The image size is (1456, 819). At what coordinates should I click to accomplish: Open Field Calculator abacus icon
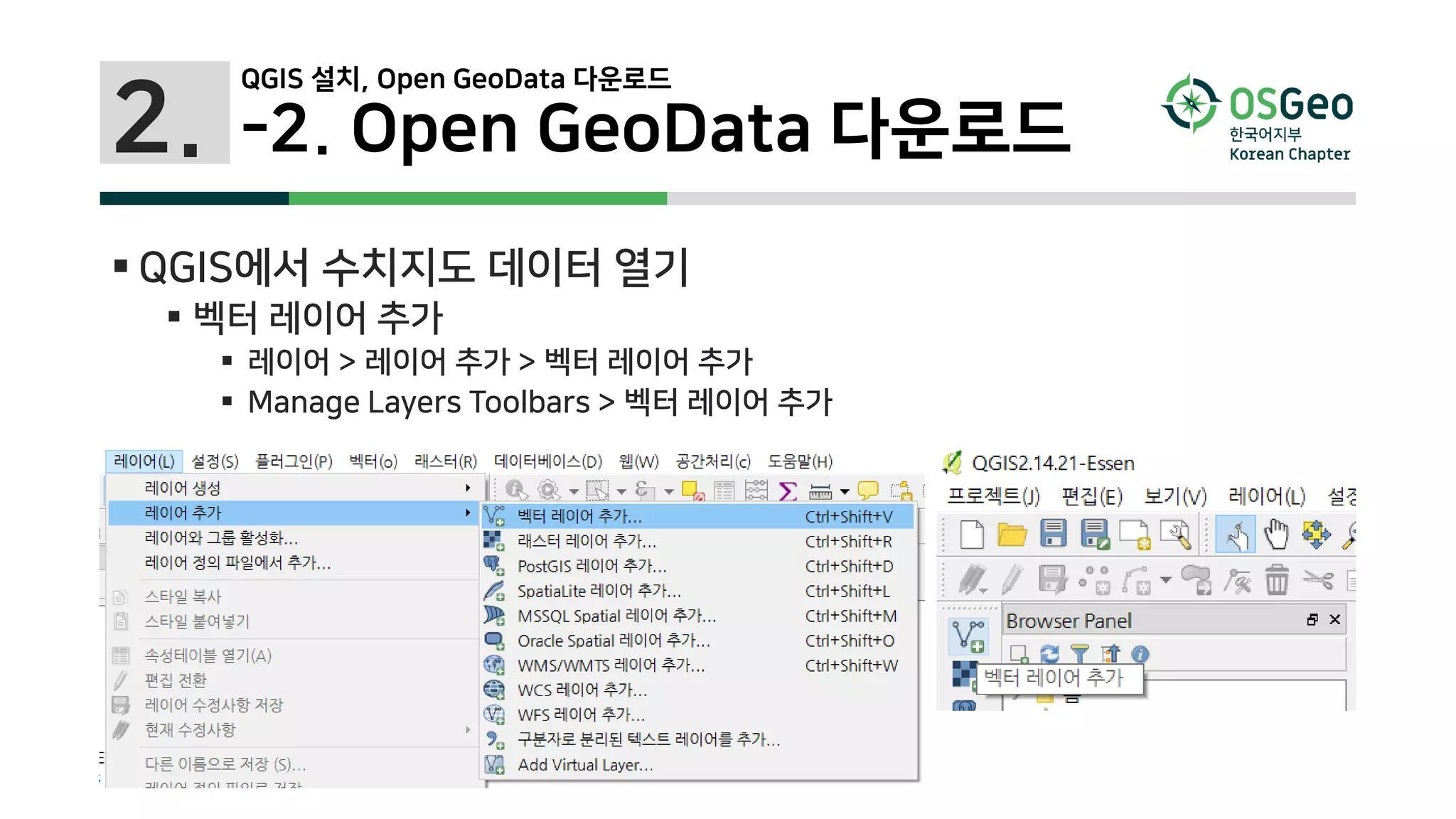pyautogui.click(x=756, y=491)
